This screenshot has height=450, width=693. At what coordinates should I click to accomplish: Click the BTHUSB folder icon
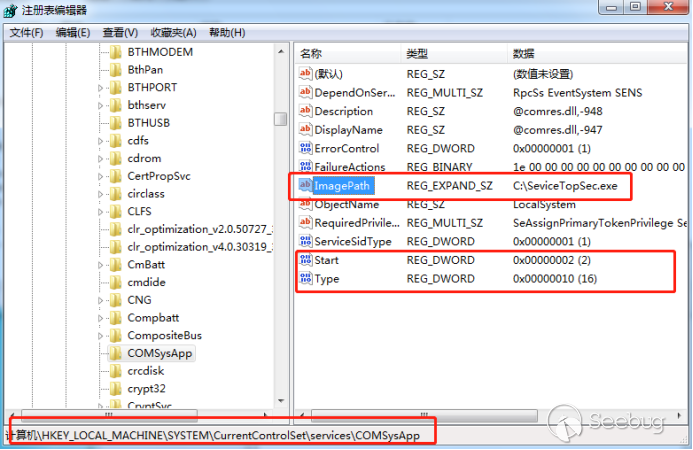(116, 123)
